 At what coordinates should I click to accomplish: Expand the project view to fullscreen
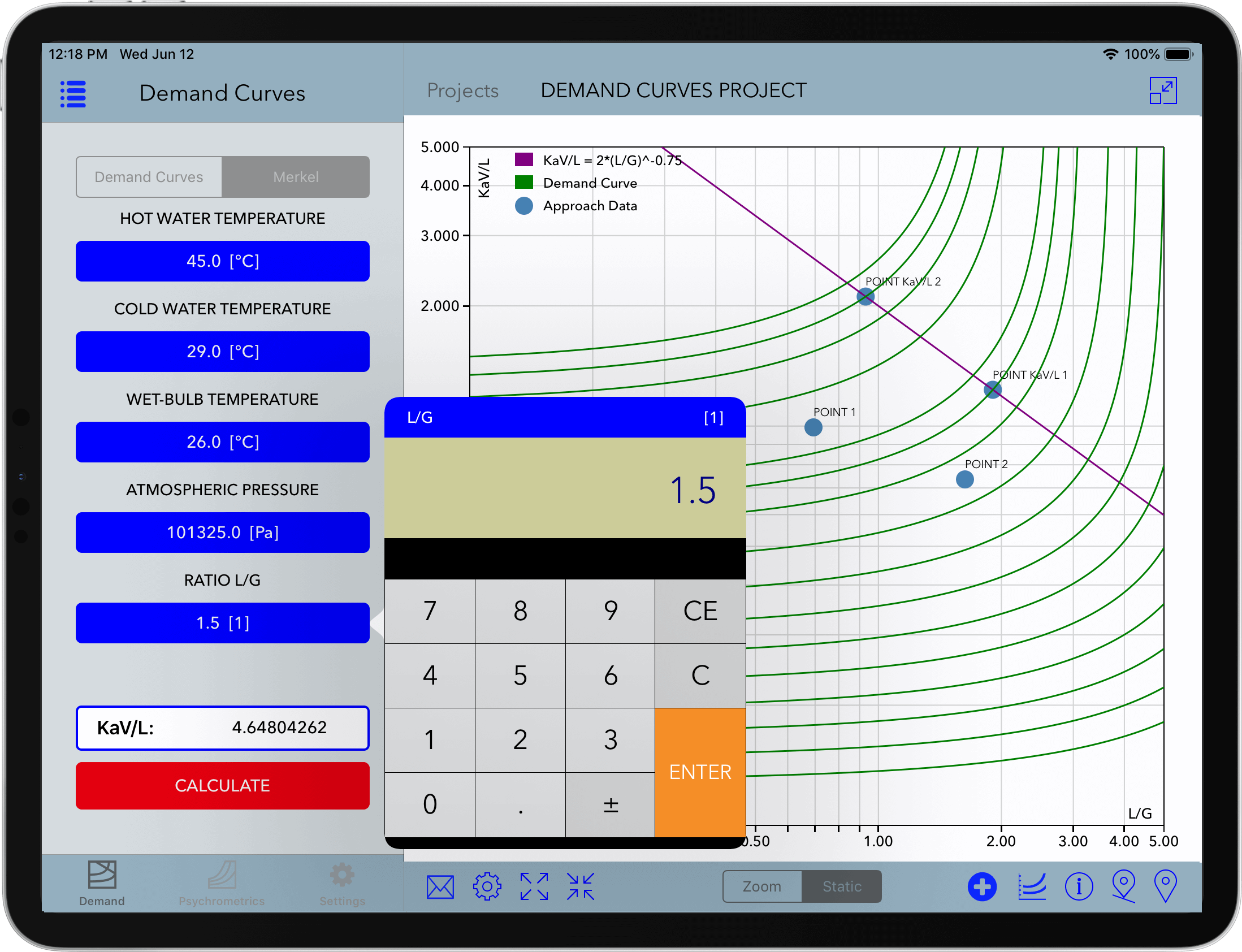(1164, 89)
